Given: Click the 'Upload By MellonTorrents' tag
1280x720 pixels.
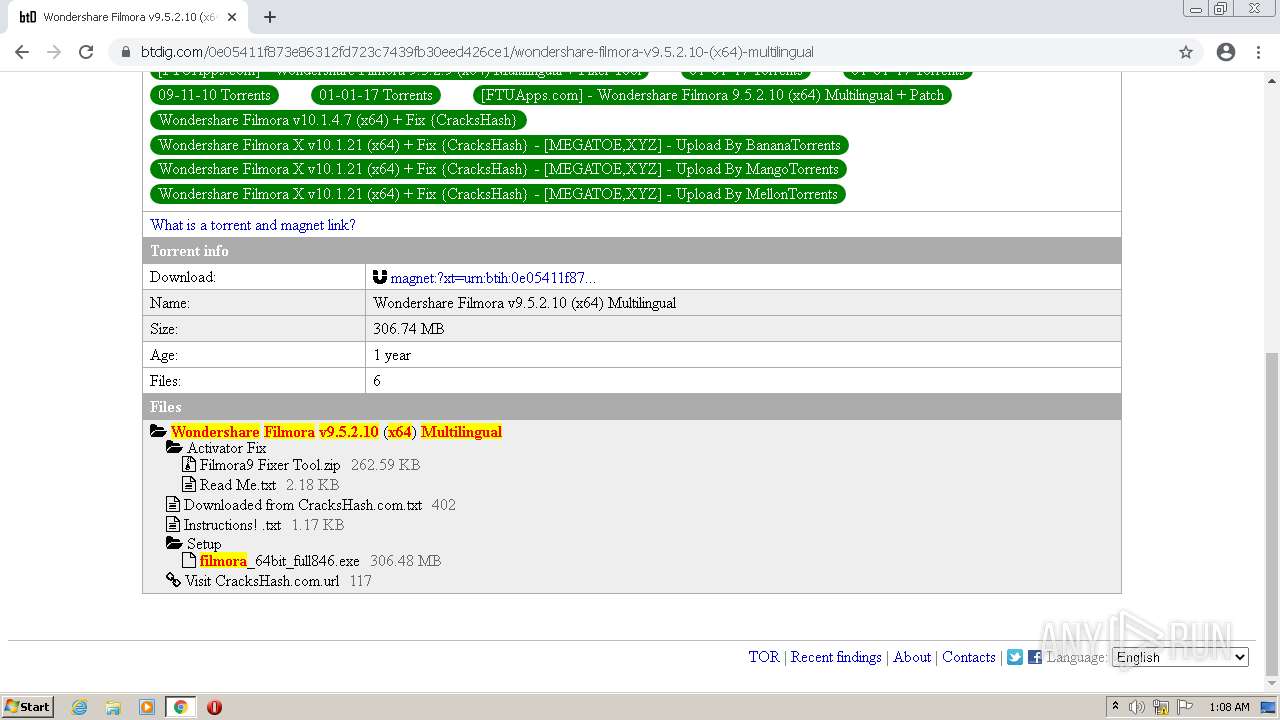Looking at the screenshot, I should [498, 194].
